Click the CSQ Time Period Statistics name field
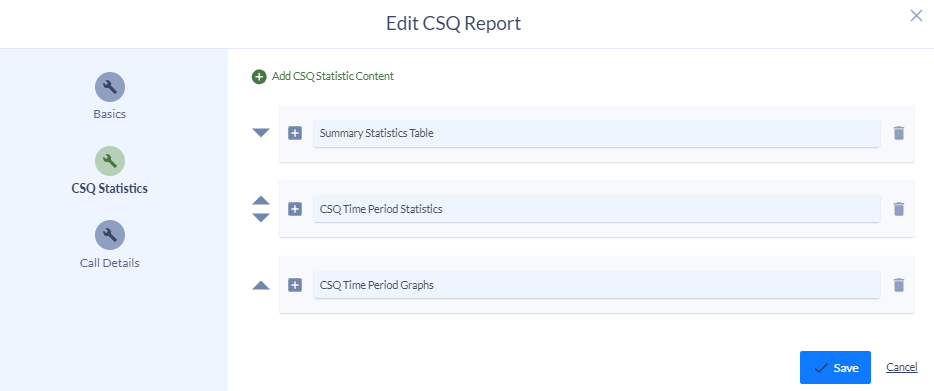934x391 pixels. [x=597, y=209]
